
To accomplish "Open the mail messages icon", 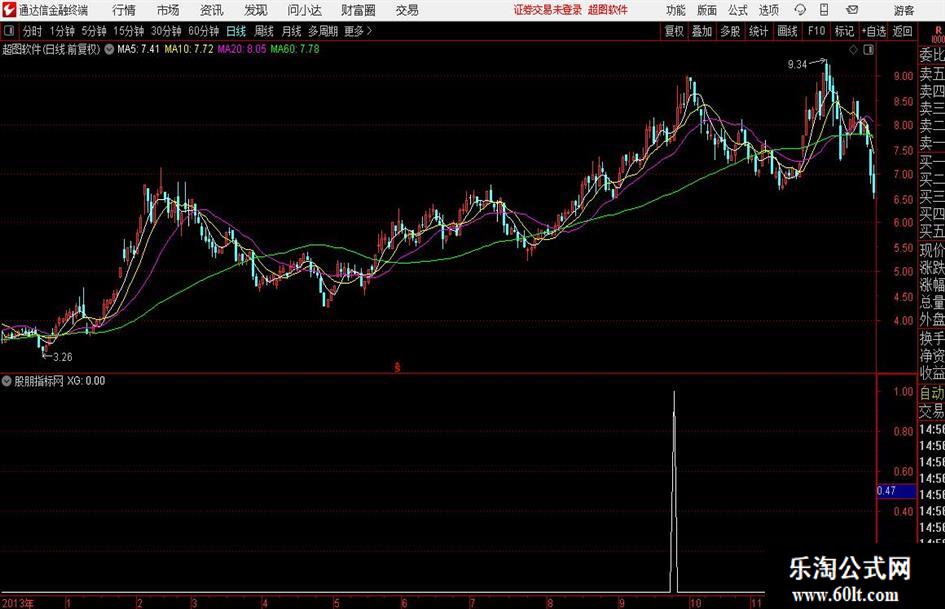I will tap(852, 10).
